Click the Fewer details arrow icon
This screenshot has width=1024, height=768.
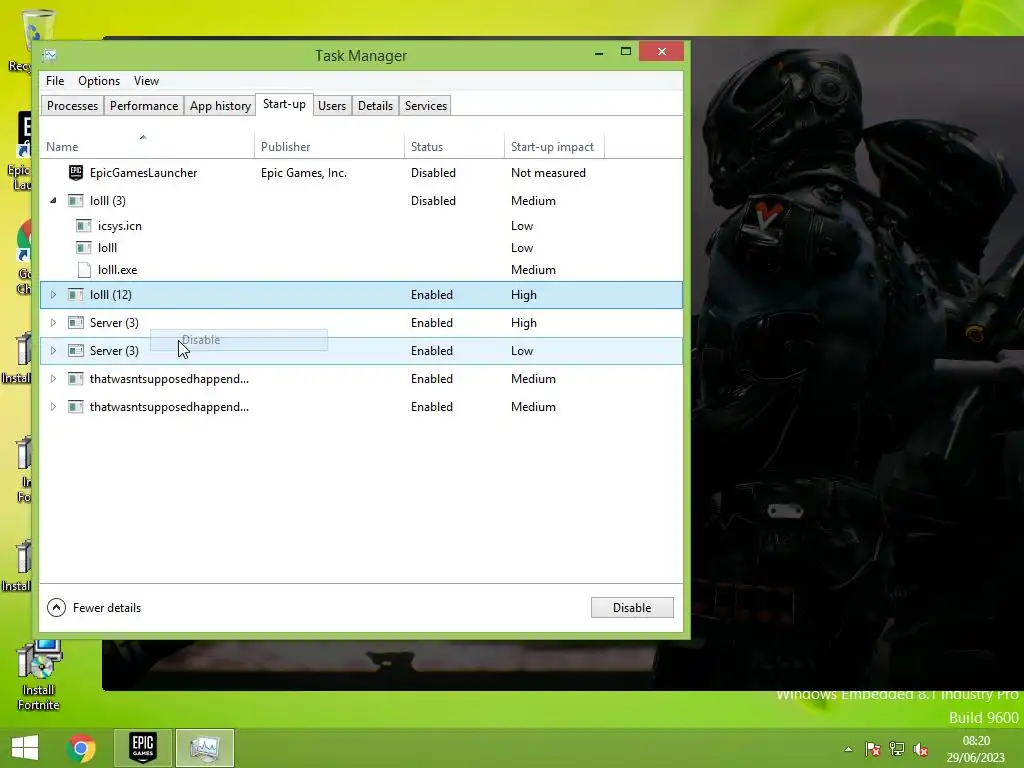56,607
